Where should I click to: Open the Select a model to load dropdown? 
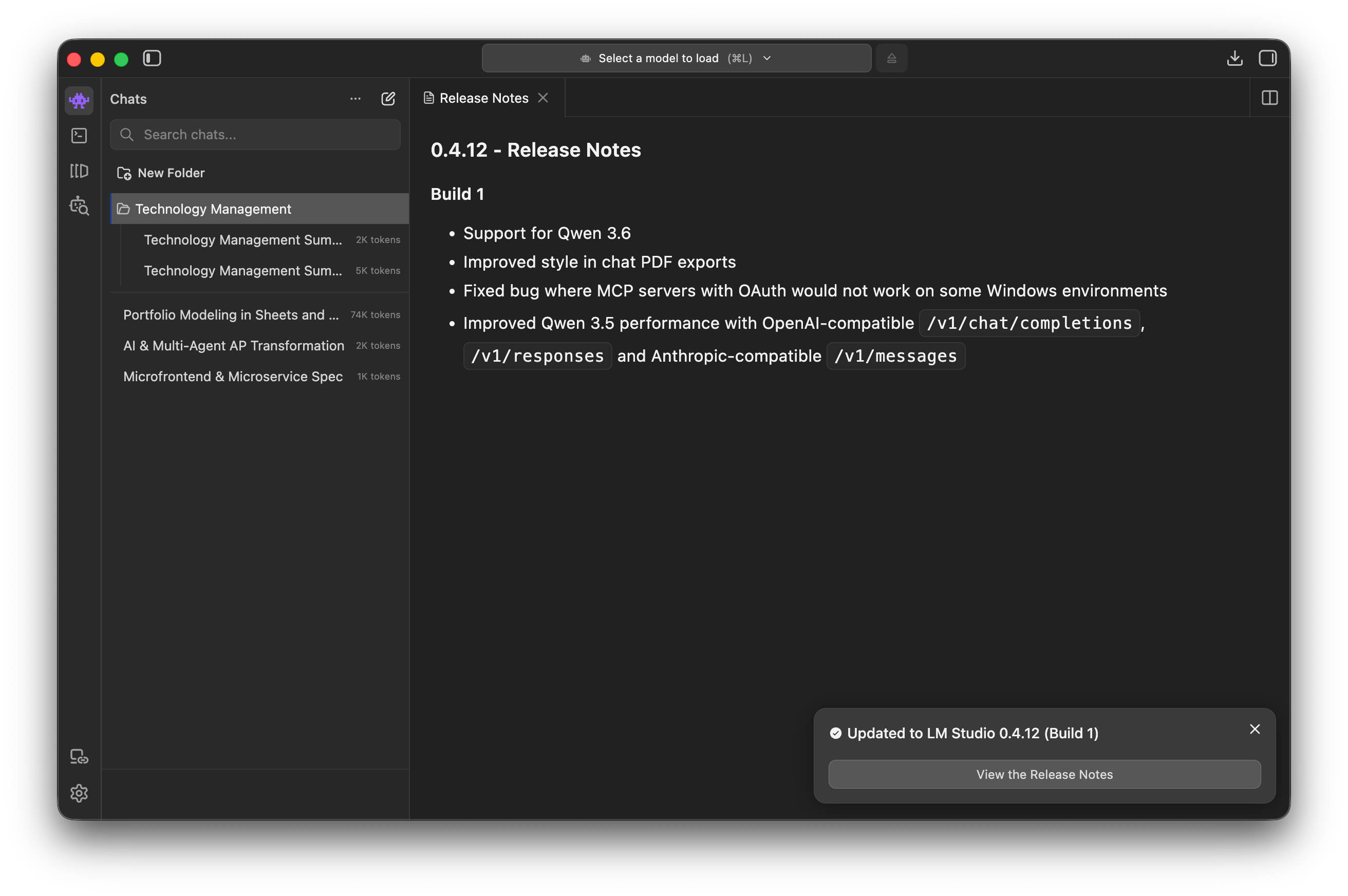(676, 58)
